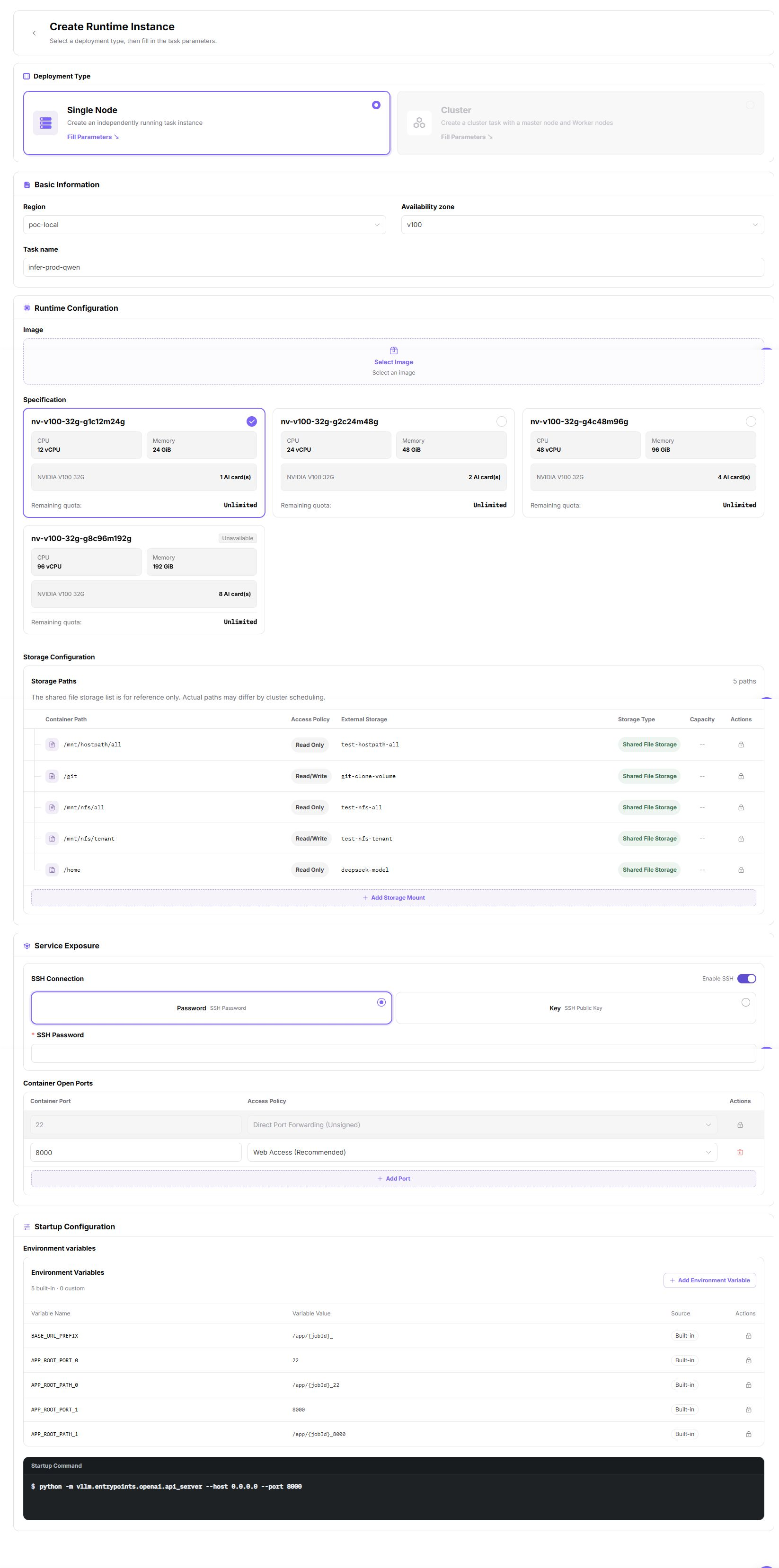Click Add Port button
The image size is (779, 1568).
393,1178
